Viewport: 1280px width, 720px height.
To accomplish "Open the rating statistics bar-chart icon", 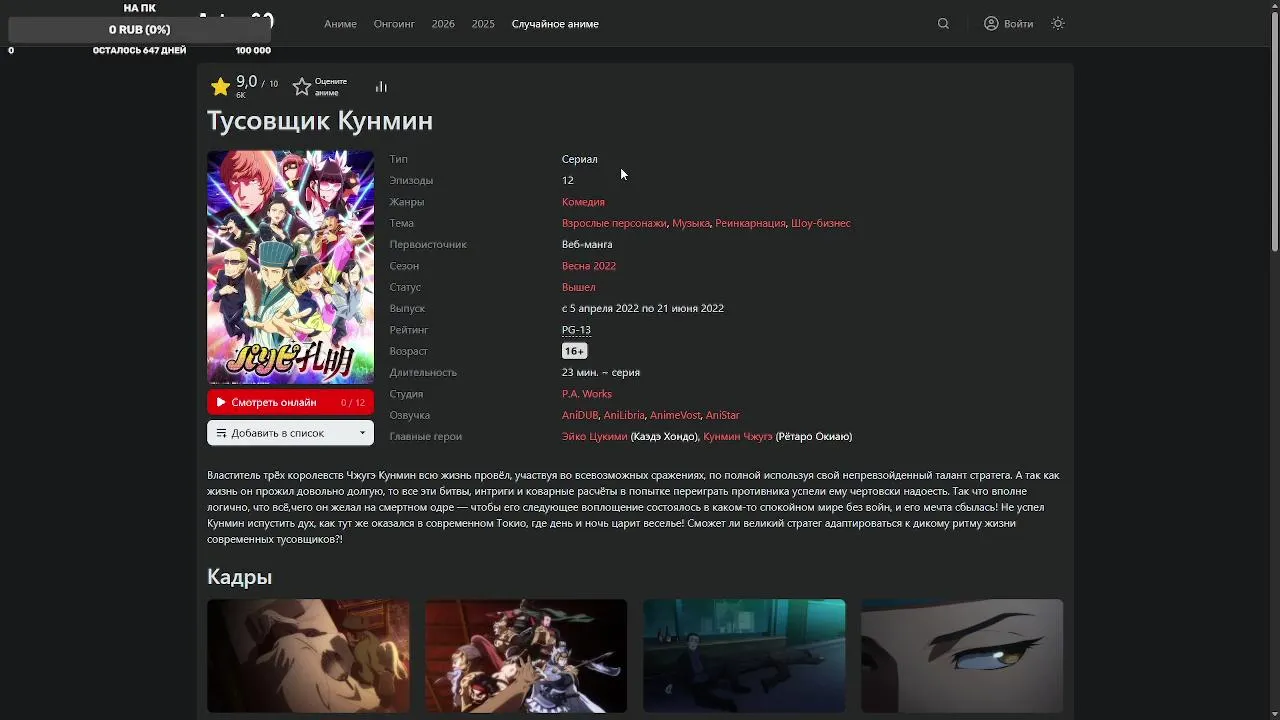I will coord(381,87).
